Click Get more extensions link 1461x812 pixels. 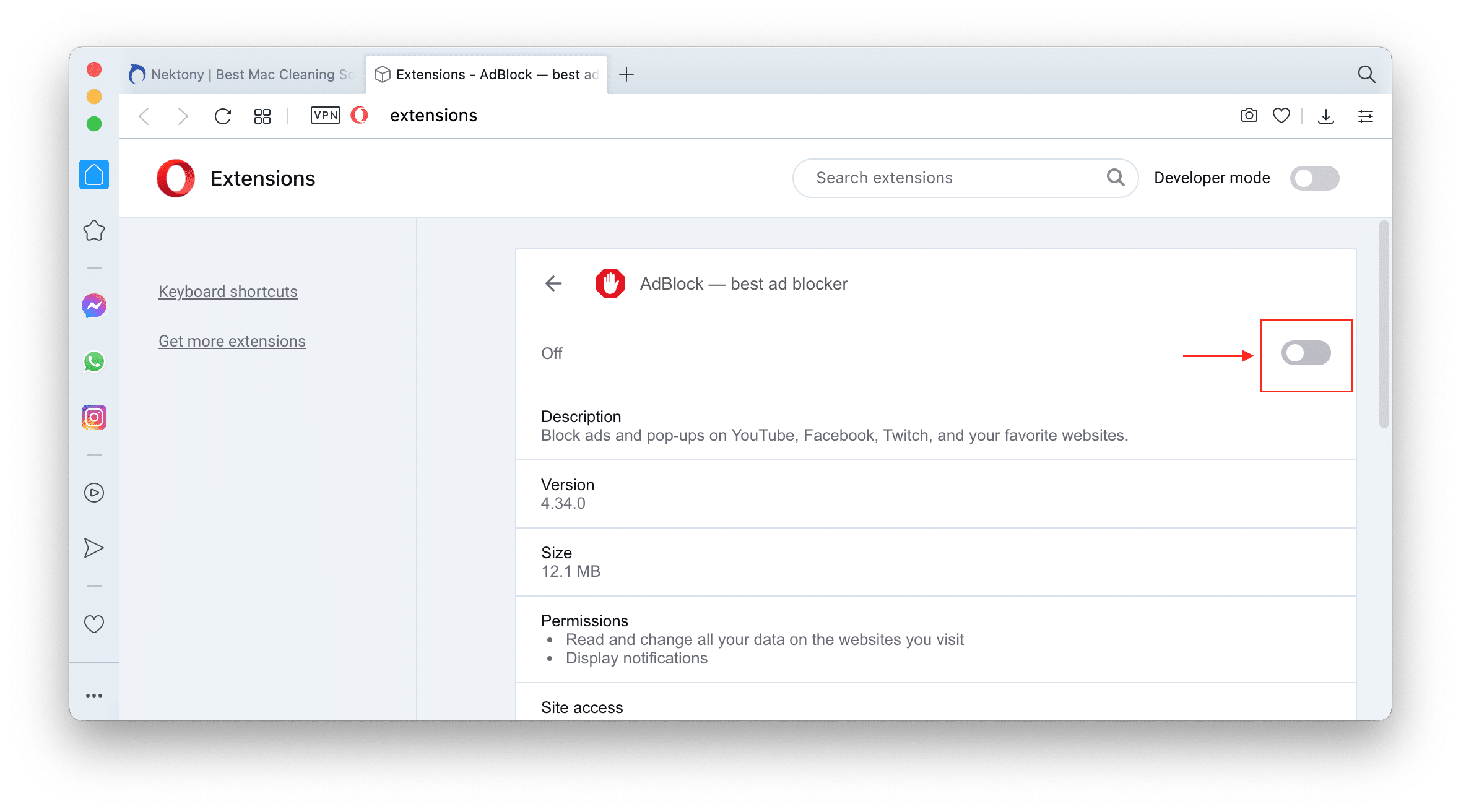(231, 340)
